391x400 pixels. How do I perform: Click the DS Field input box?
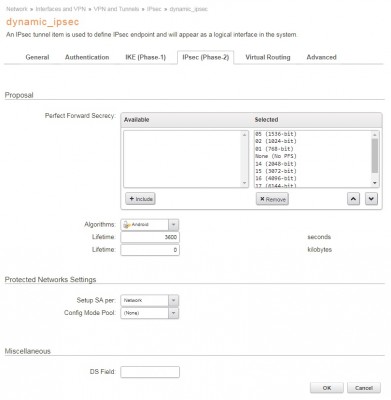pos(150,372)
